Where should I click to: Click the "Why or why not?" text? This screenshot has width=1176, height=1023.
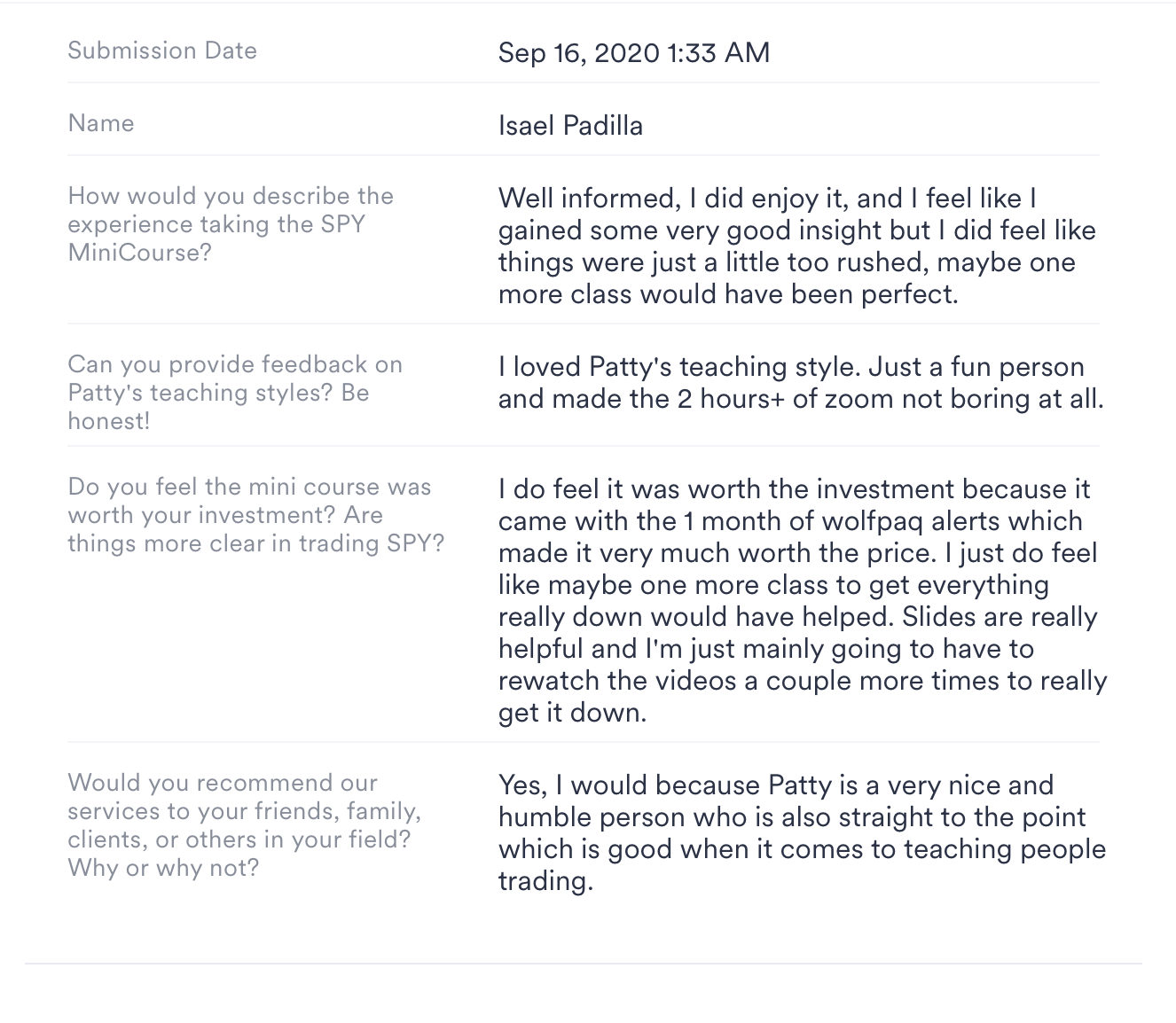pos(163,868)
